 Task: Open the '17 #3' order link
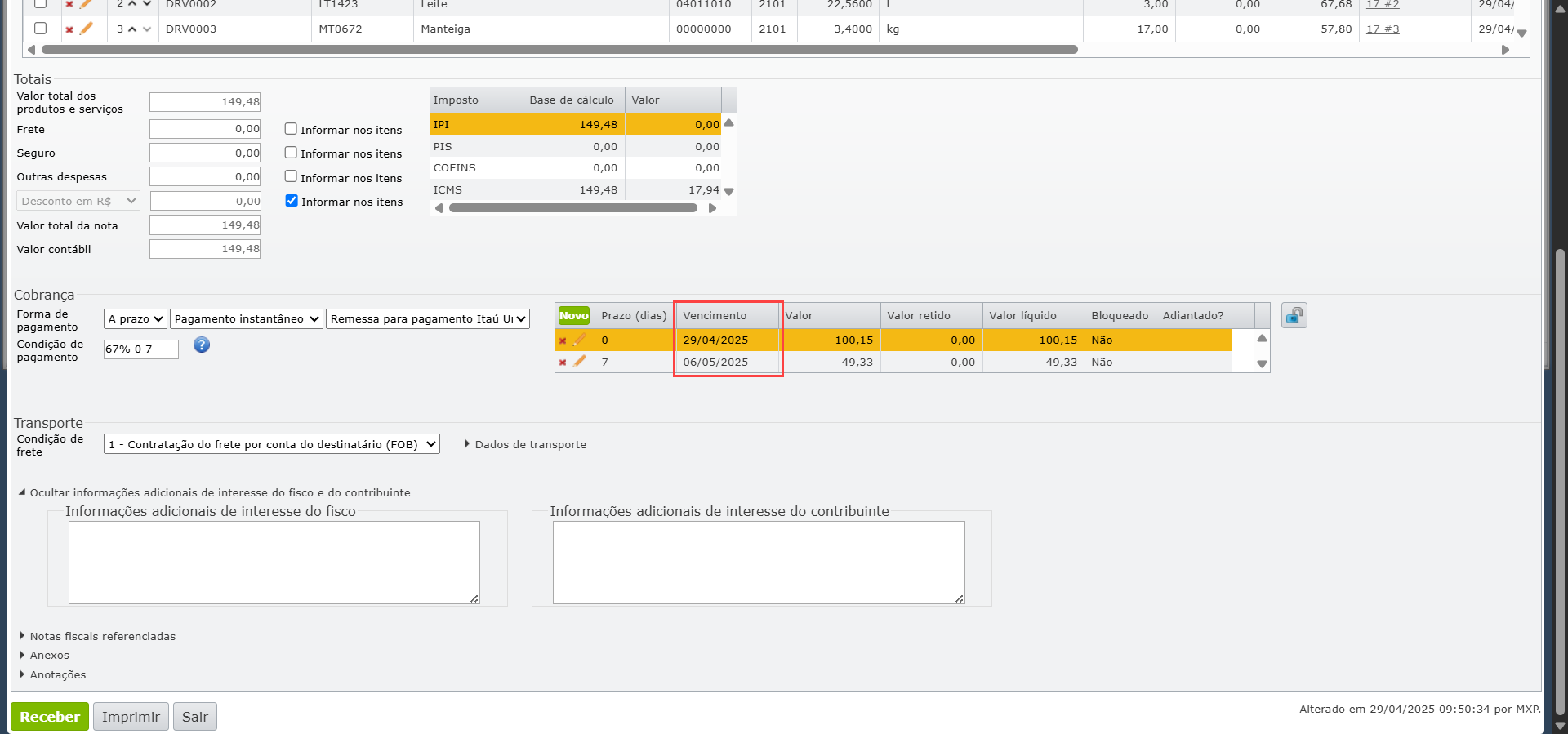pos(1383,29)
